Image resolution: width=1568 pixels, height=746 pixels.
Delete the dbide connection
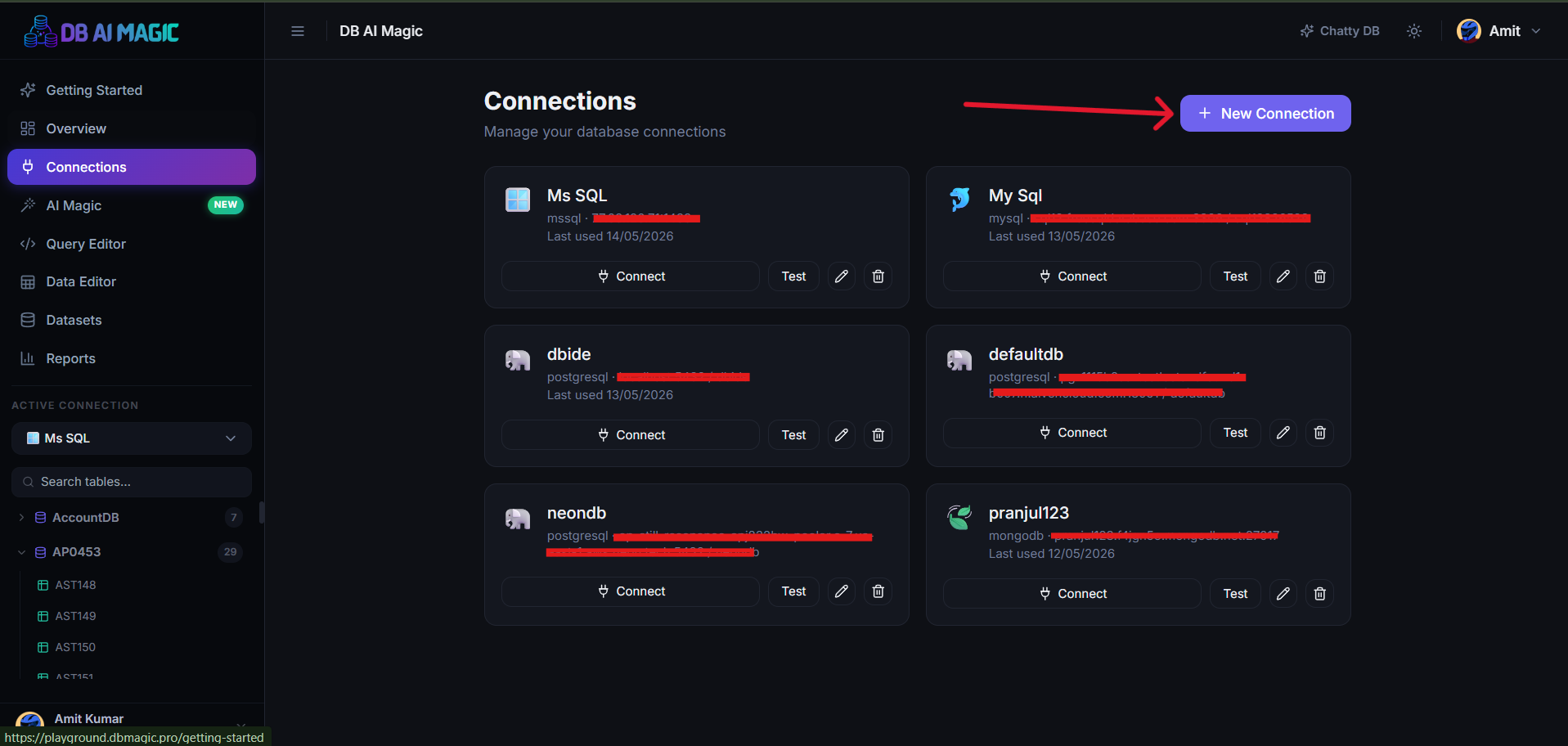pyautogui.click(x=878, y=435)
